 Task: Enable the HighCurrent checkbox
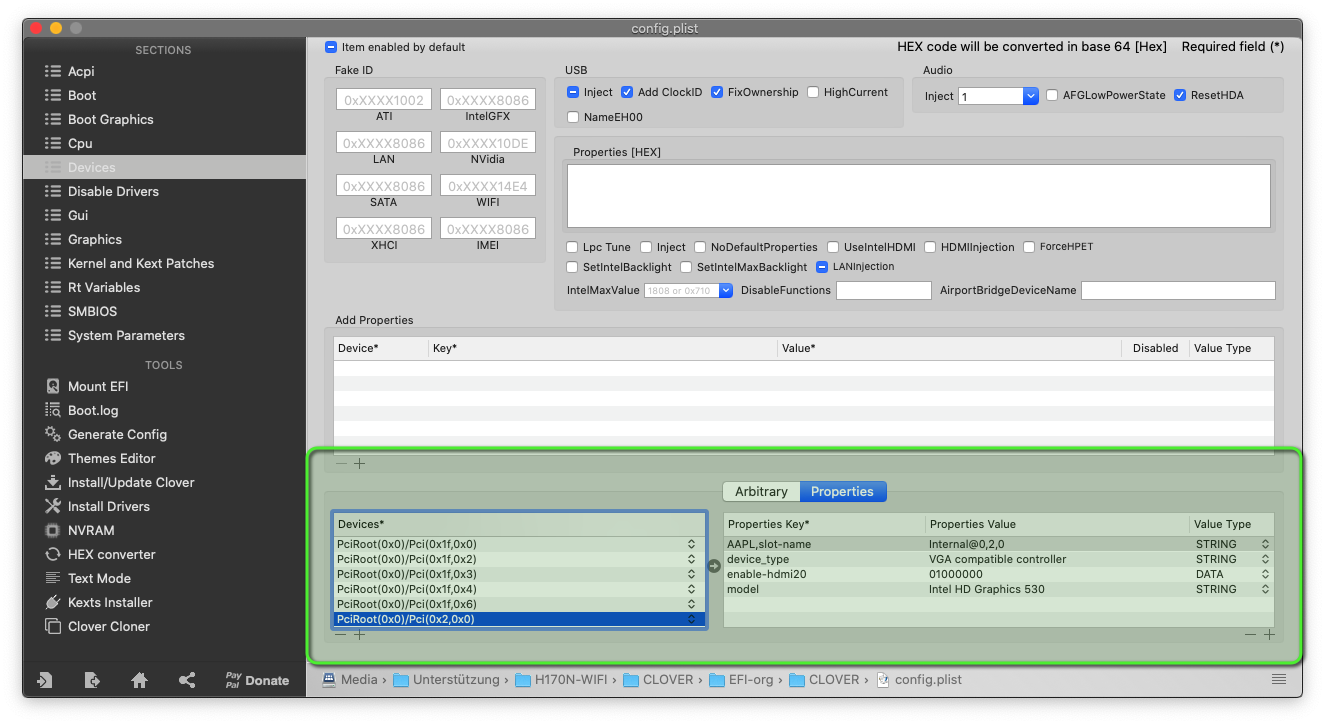813,92
